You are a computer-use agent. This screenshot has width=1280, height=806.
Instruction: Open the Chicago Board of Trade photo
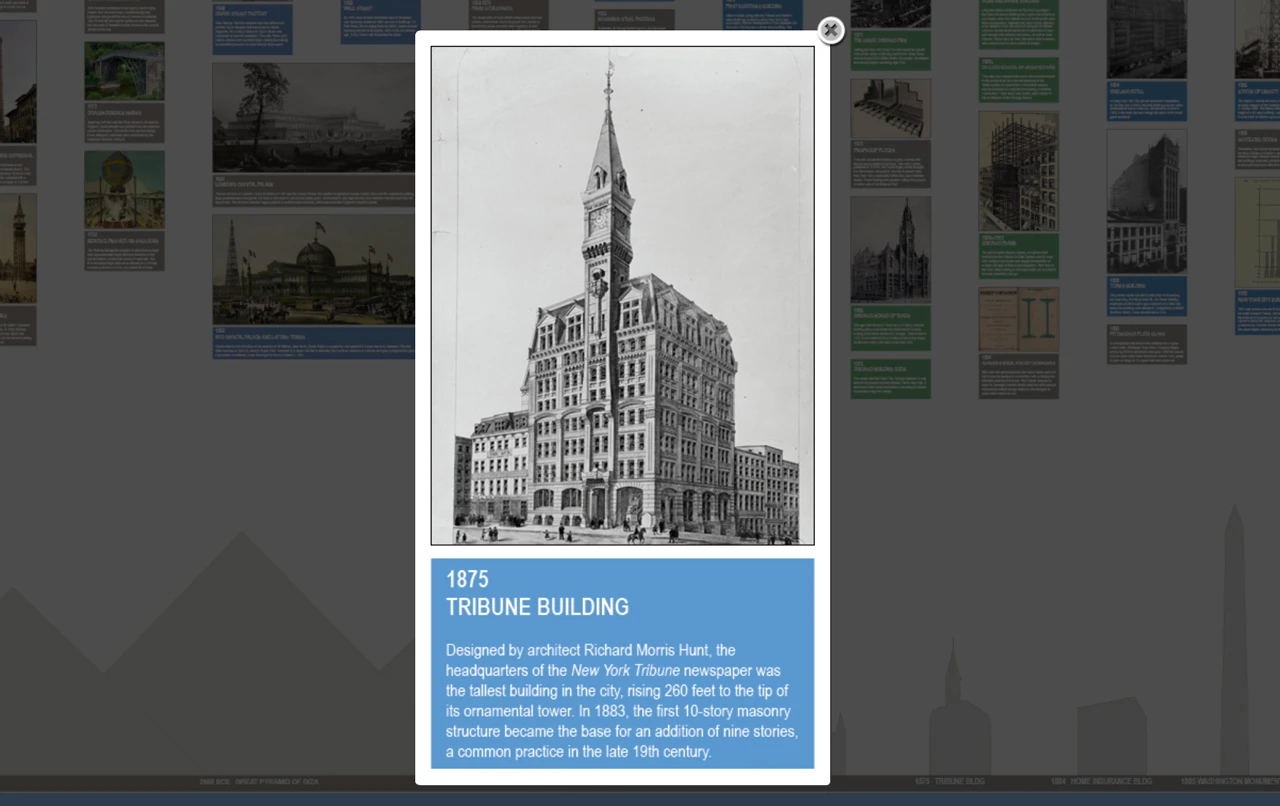[x=890, y=249]
